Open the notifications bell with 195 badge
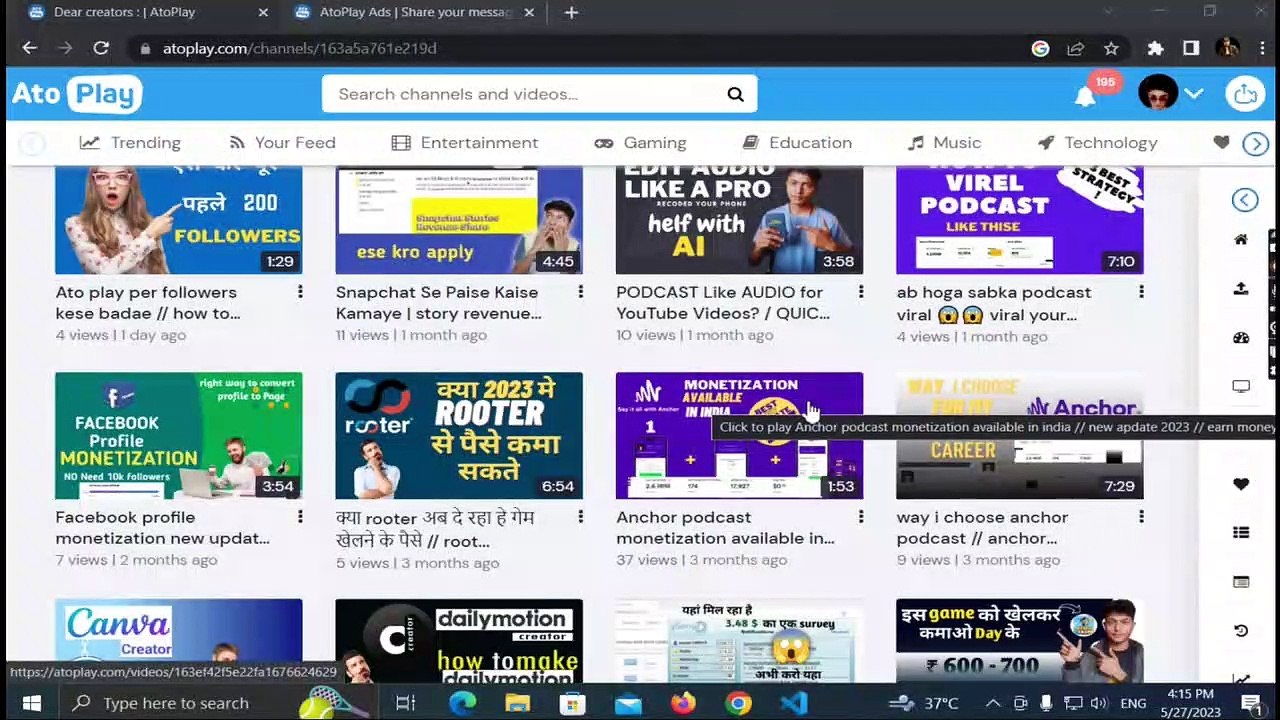 point(1086,96)
